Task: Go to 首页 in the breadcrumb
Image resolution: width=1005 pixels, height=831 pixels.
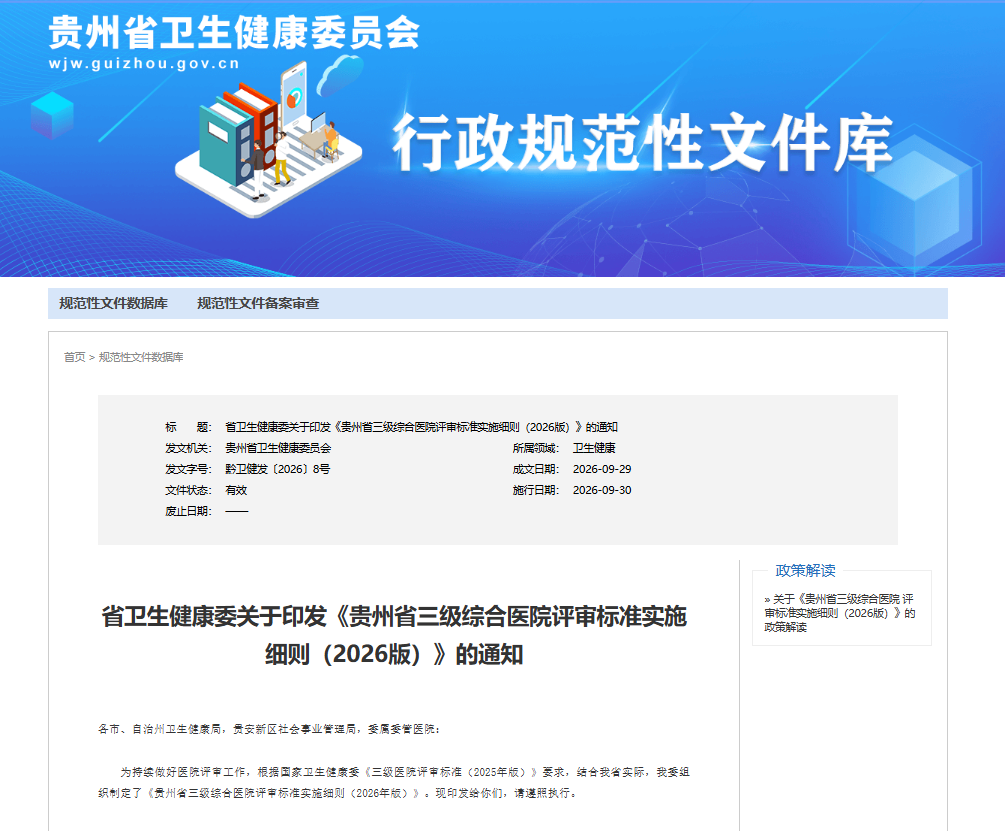Action: tap(74, 357)
